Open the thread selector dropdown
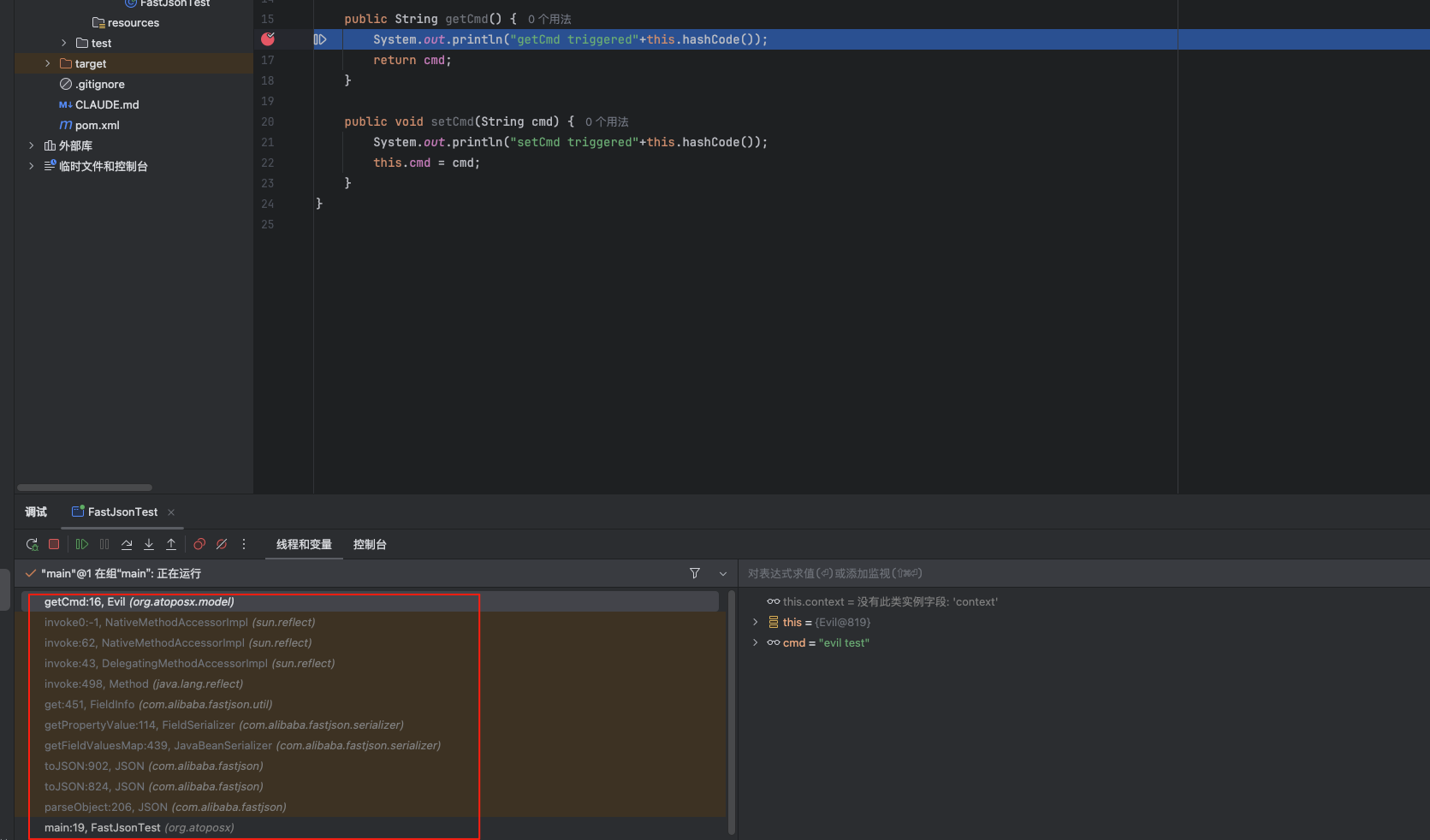The width and height of the screenshot is (1430, 840). pos(723,573)
